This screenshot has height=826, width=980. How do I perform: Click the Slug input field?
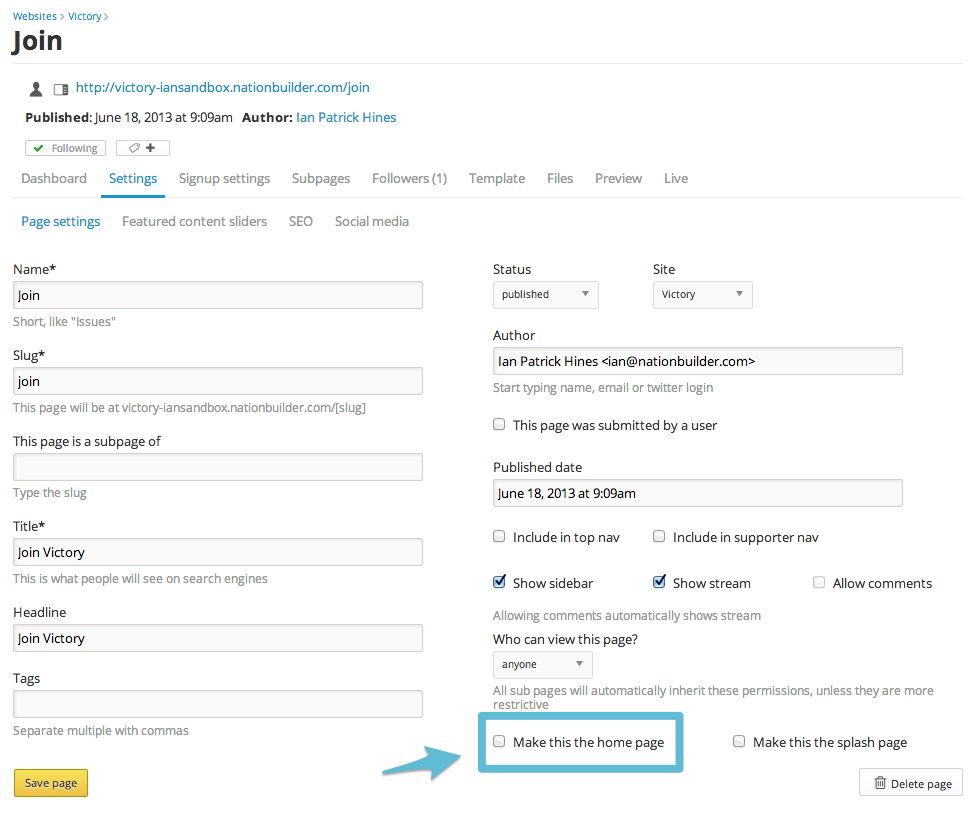218,381
